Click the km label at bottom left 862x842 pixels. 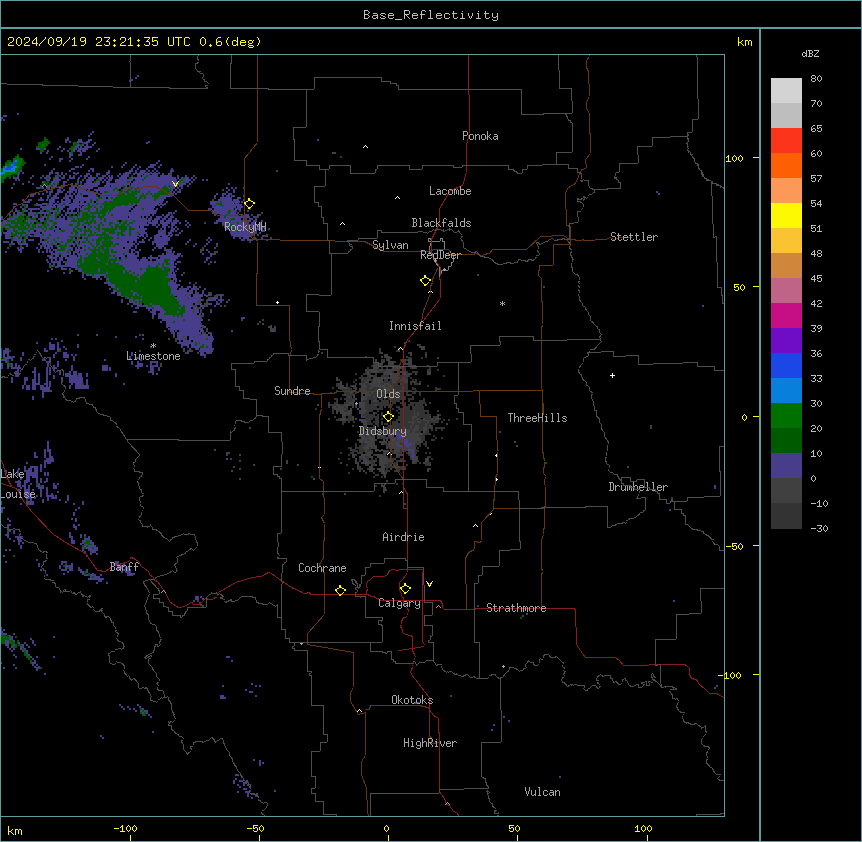pyautogui.click(x=15, y=830)
